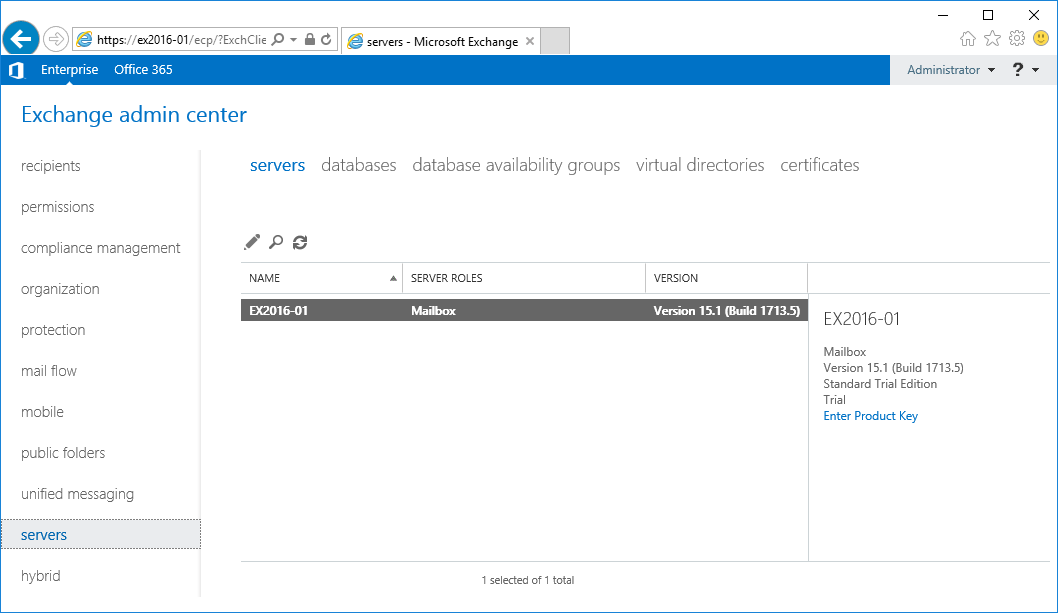
Task: Click the browser home icon
Action: [968, 38]
